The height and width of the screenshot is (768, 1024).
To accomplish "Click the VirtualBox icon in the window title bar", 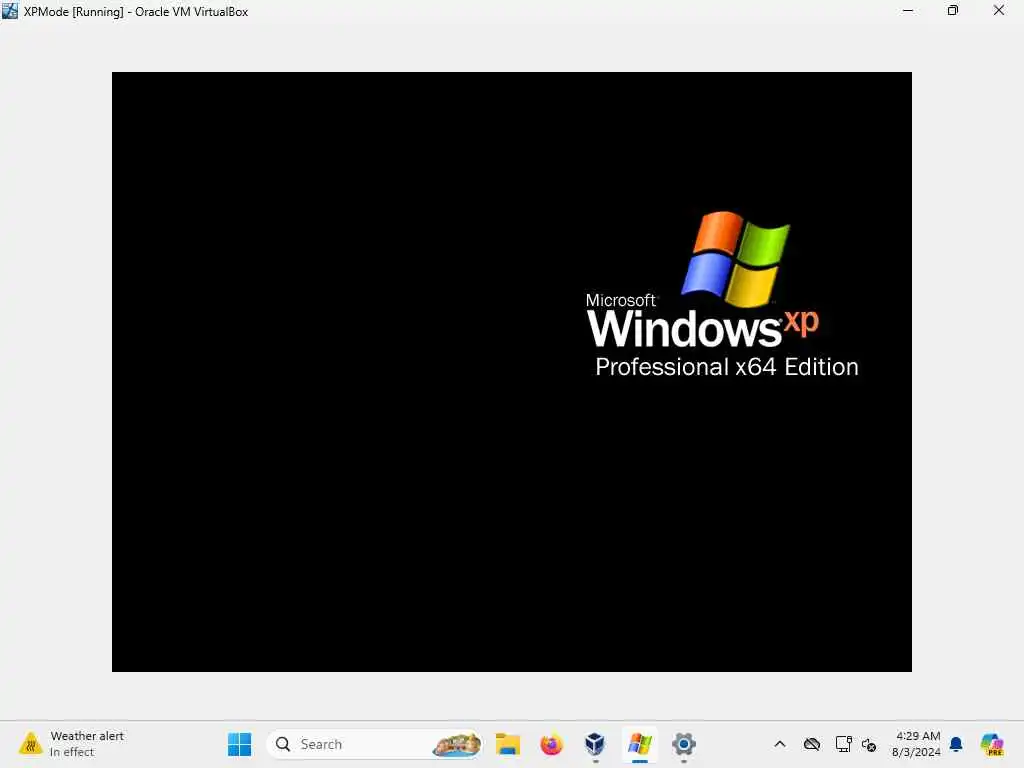I will [x=9, y=11].
